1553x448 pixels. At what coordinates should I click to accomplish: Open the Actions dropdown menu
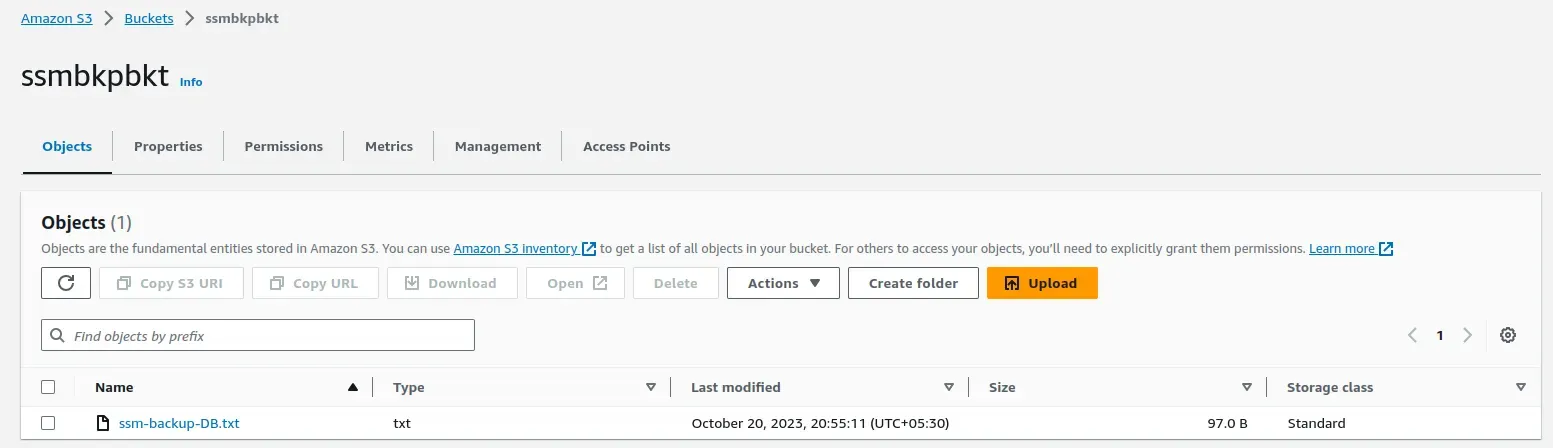point(783,283)
